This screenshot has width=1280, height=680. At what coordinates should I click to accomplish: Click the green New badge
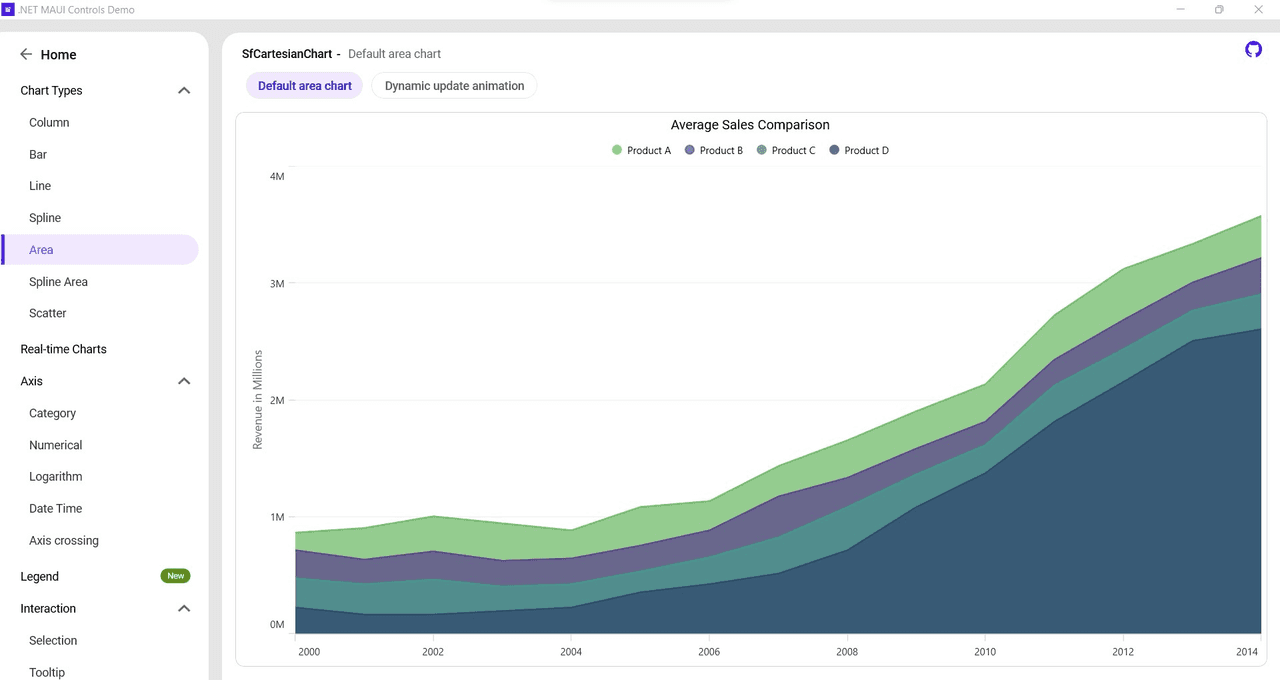(x=176, y=576)
